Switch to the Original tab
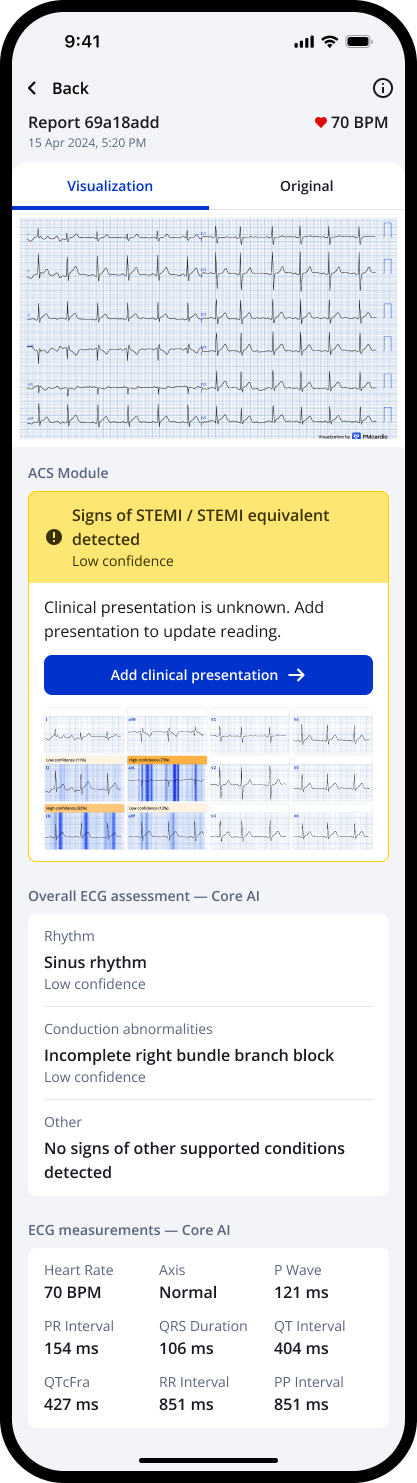This screenshot has height=1483, width=417. pyautogui.click(x=307, y=186)
